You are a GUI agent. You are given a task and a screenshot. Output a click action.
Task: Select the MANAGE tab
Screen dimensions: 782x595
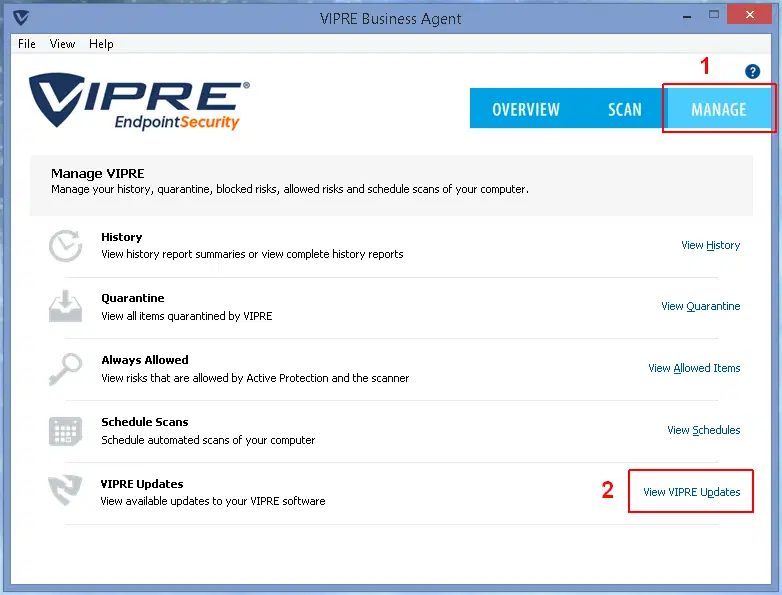click(x=719, y=109)
